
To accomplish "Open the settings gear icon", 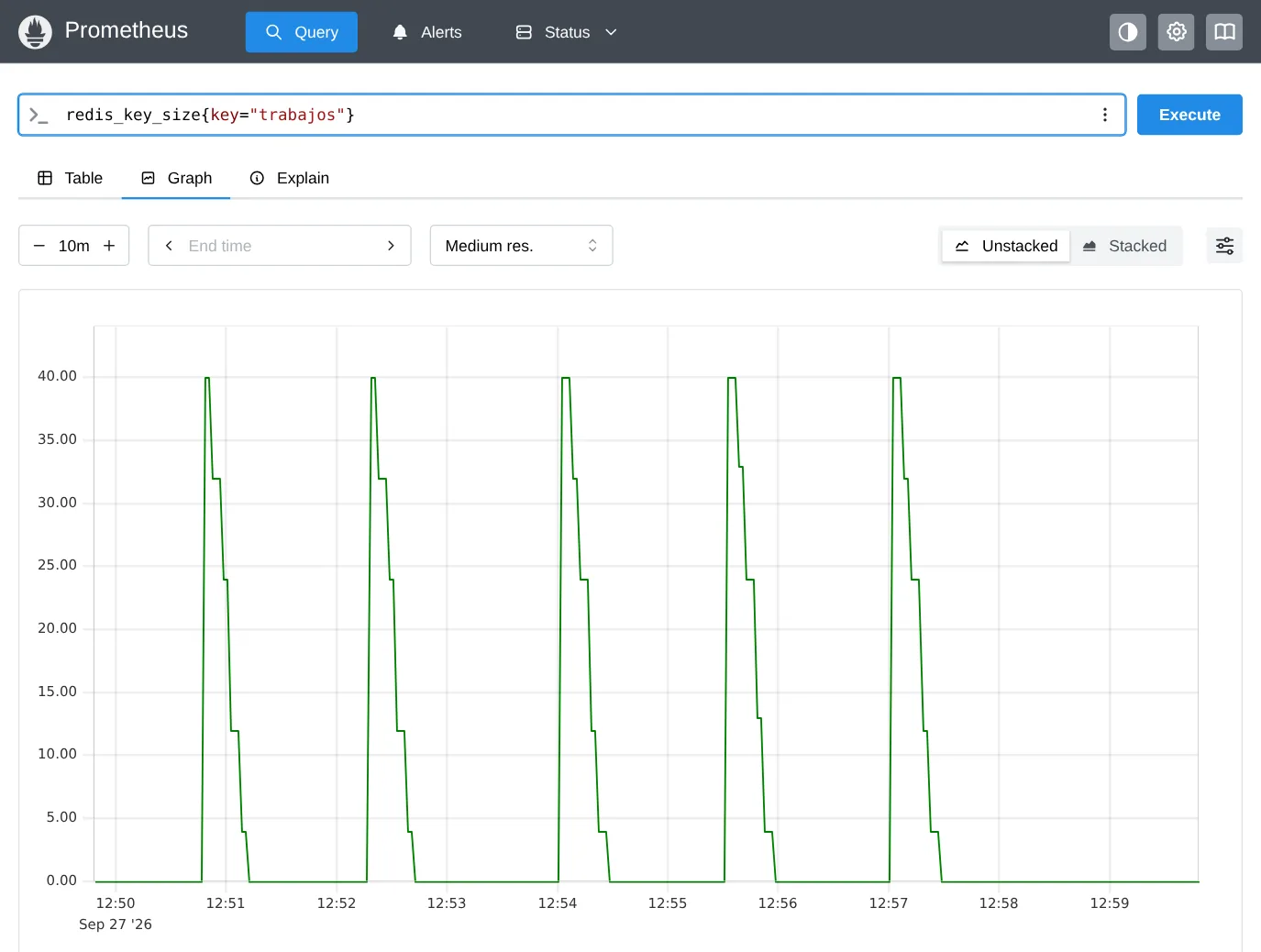I will pos(1176,32).
